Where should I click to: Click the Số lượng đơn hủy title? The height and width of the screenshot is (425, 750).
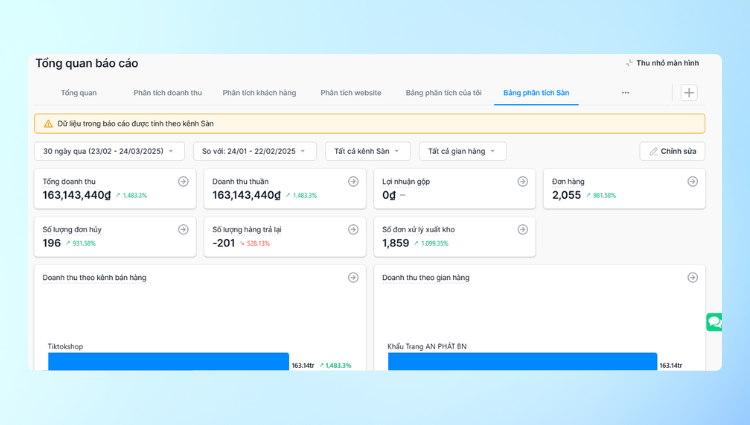pyautogui.click(x=72, y=229)
